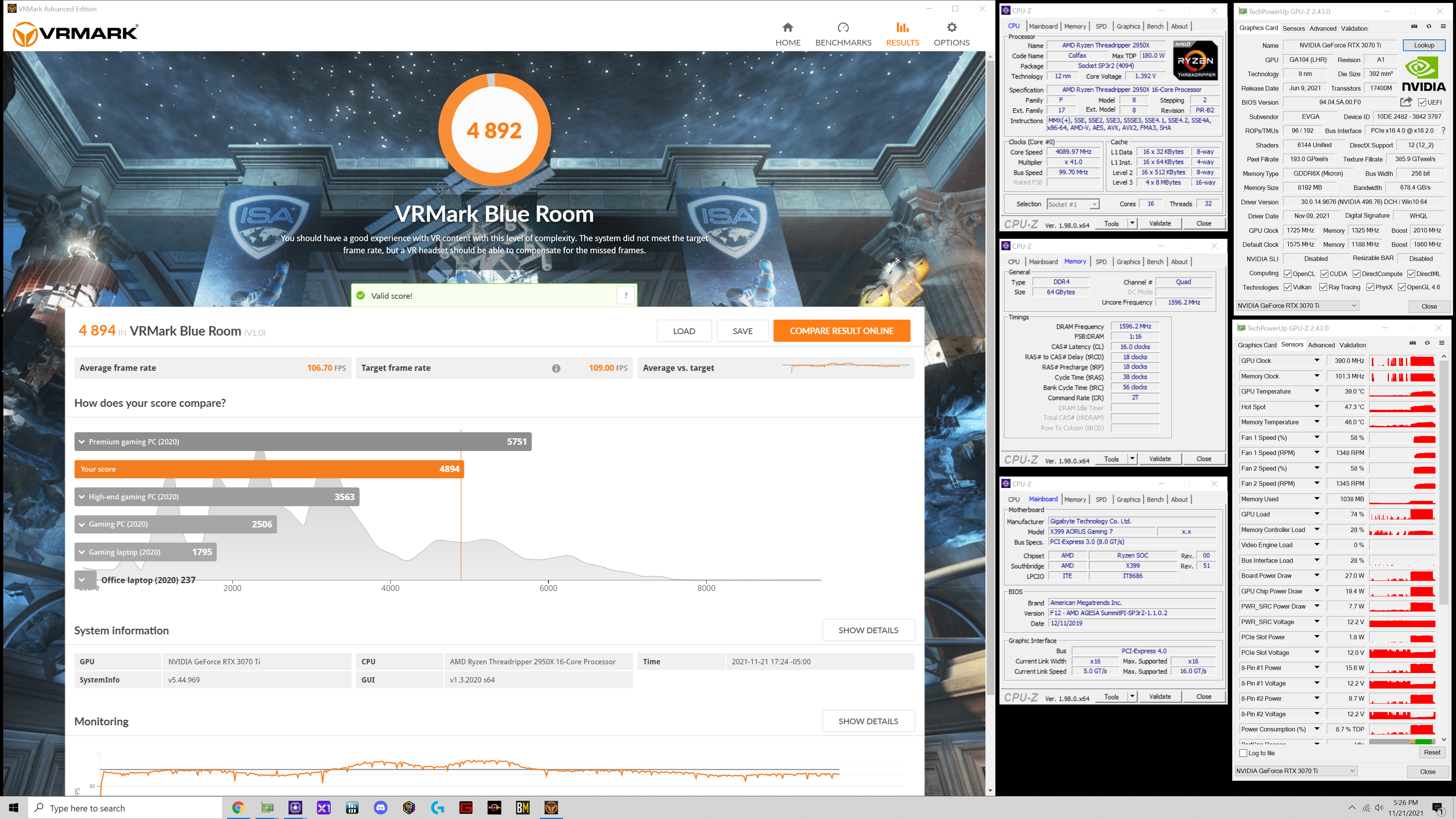Toggle the OpenCL checkbox

pyautogui.click(x=1288, y=273)
